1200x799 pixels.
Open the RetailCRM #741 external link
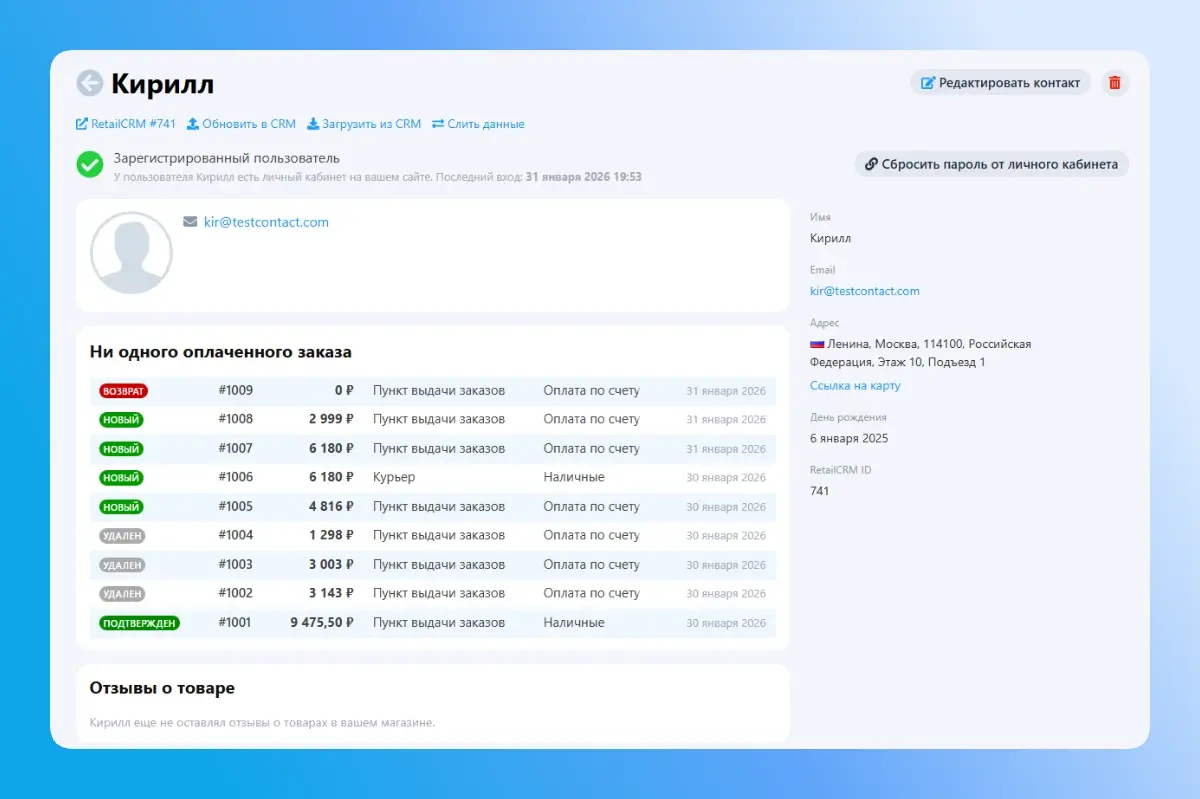coord(126,124)
